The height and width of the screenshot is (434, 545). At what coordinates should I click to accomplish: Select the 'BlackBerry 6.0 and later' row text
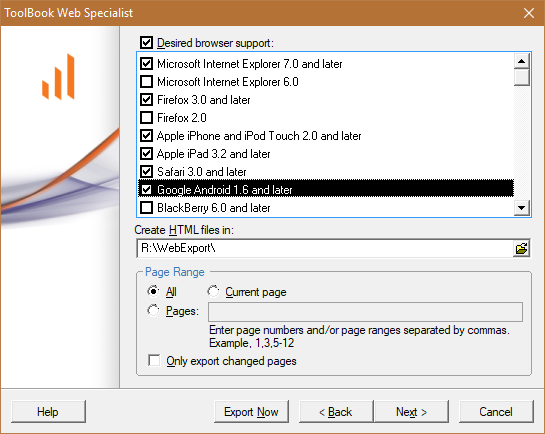[x=213, y=208]
